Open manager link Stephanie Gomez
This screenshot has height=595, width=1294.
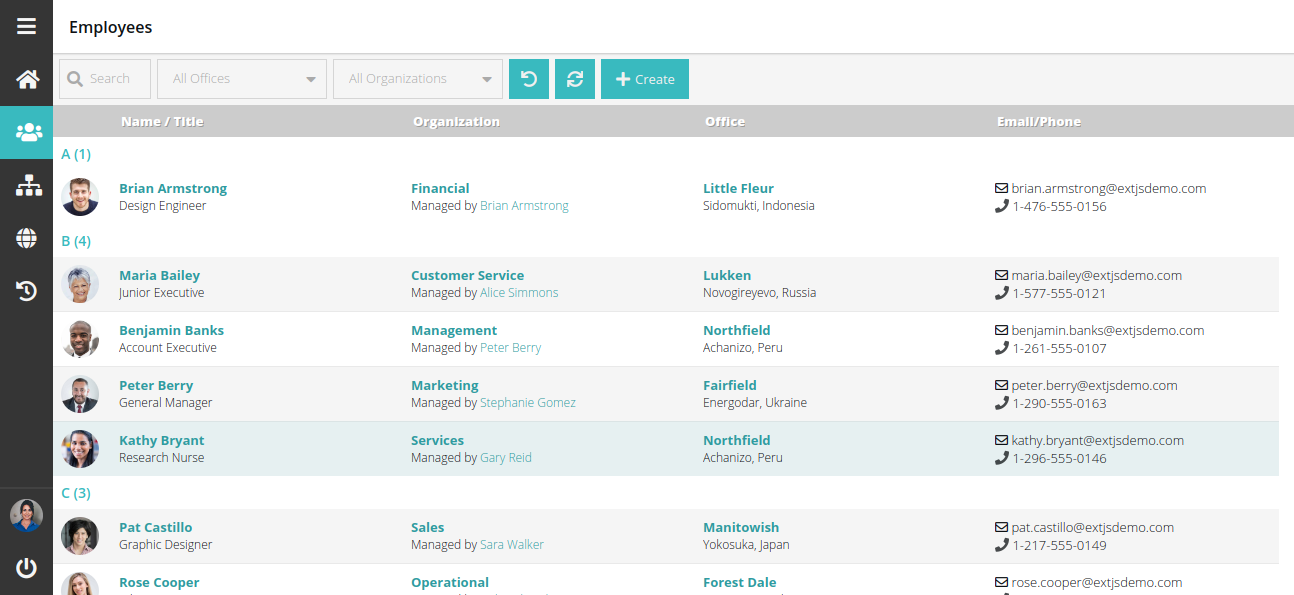tap(528, 403)
